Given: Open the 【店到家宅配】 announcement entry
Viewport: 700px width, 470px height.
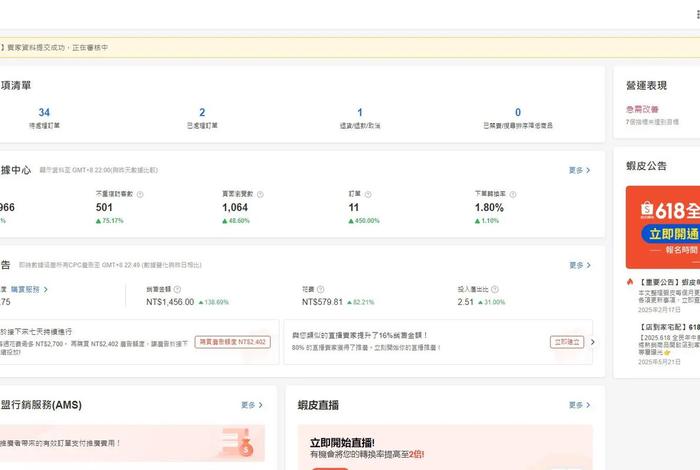Looking at the screenshot, I should coord(669,344).
